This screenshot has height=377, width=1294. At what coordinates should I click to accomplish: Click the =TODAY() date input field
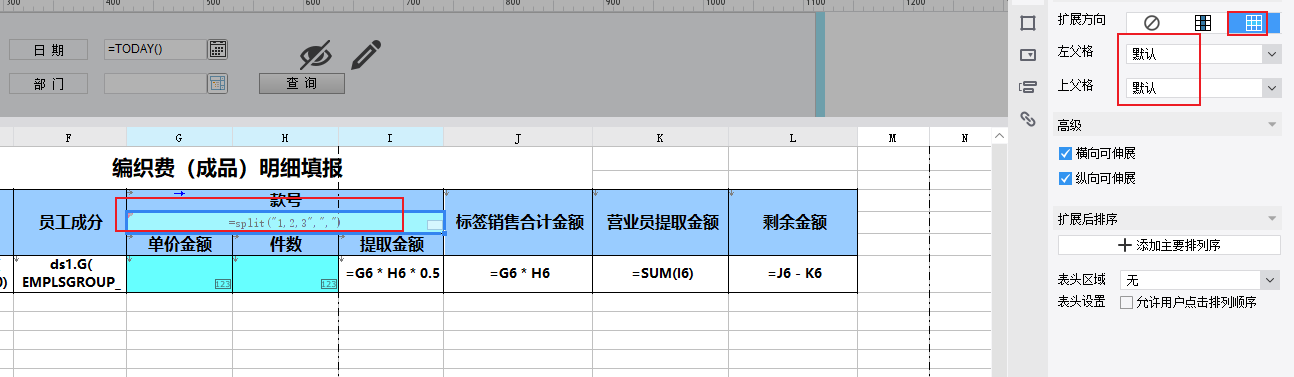coord(155,49)
